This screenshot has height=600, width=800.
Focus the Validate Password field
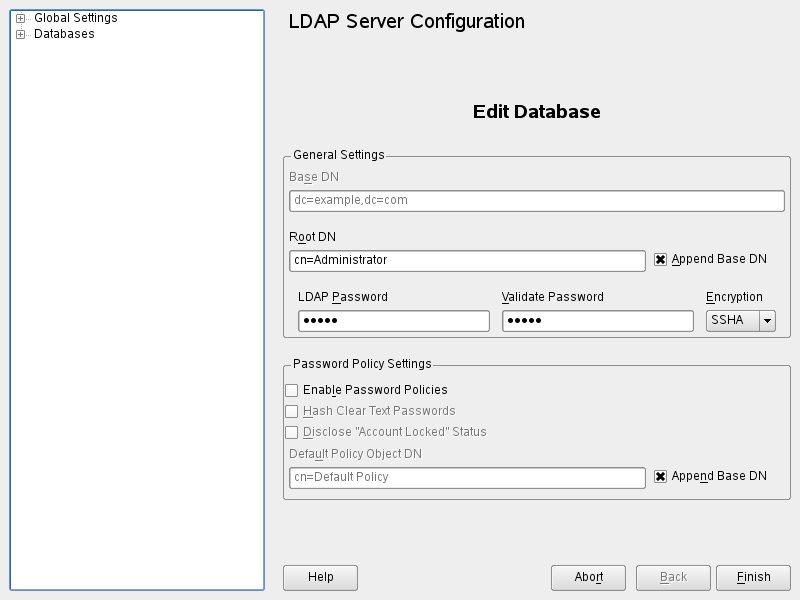point(597,321)
